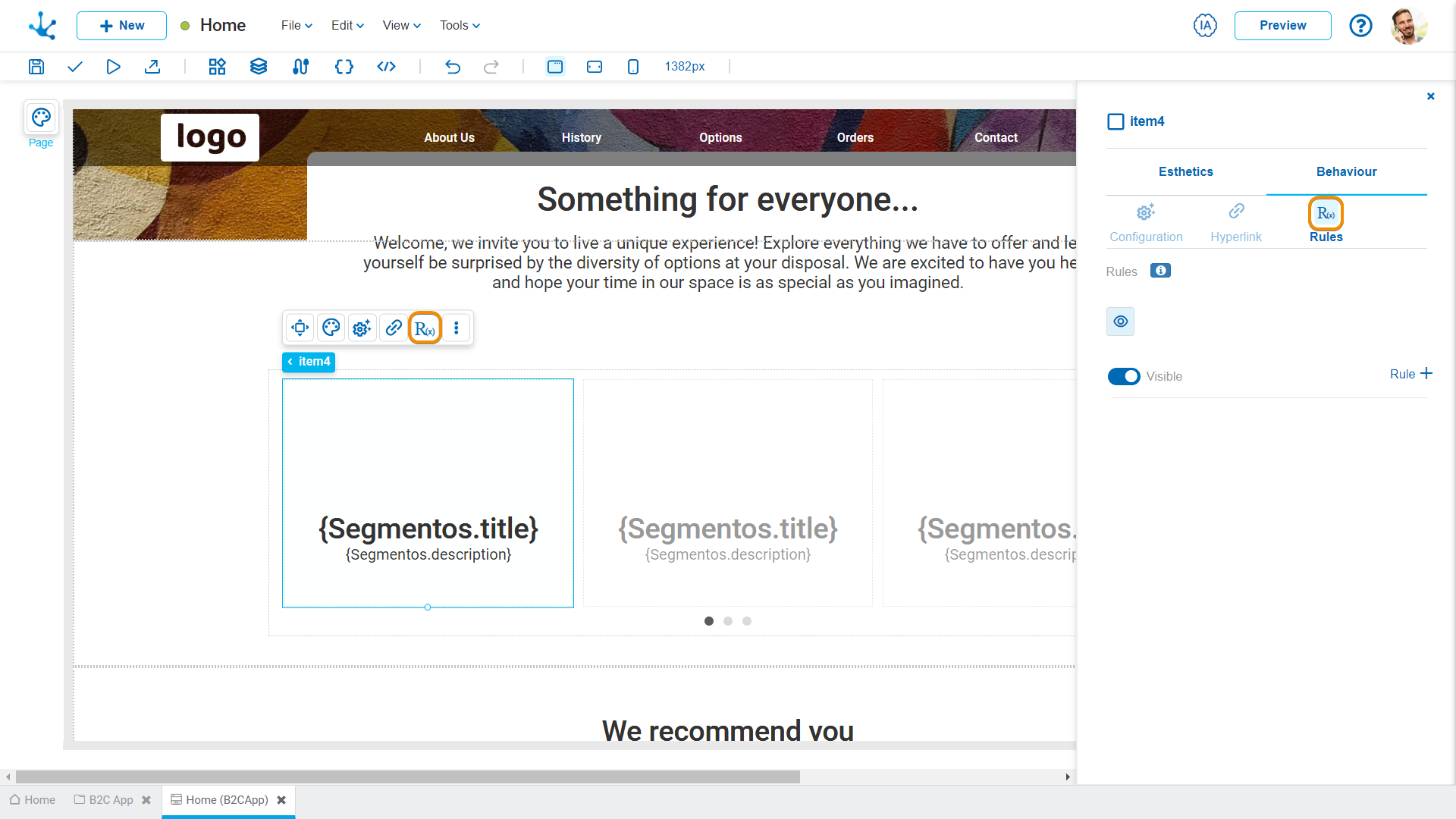This screenshot has height=819, width=1456.
Task: Select the move/transform tool icon
Action: pyautogui.click(x=299, y=328)
